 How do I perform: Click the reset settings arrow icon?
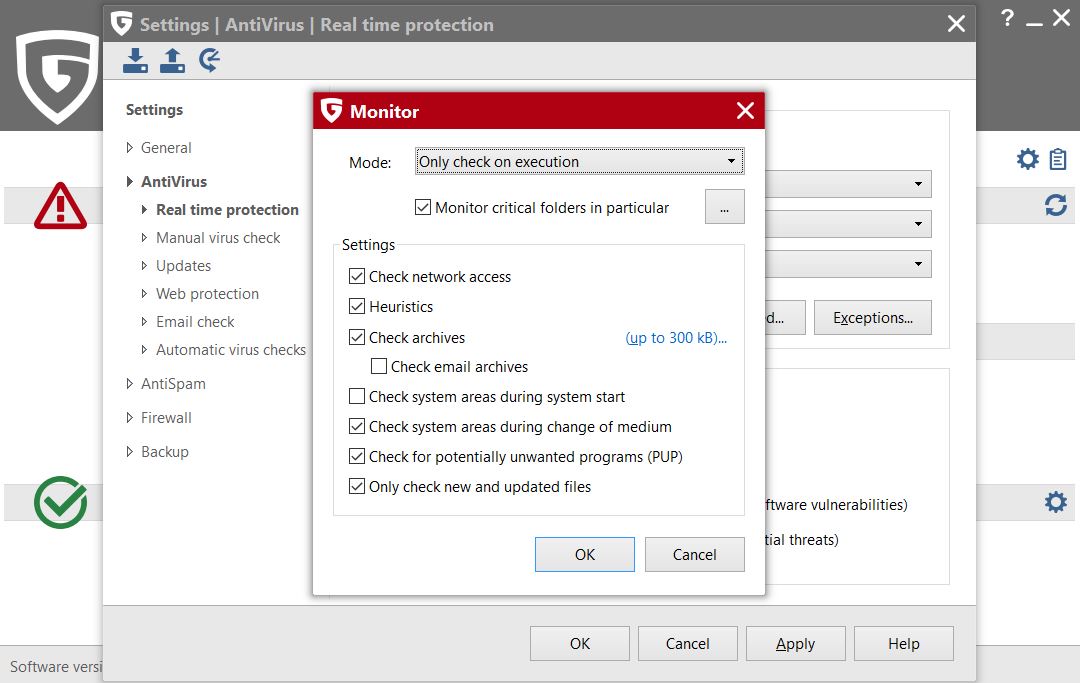coord(209,60)
